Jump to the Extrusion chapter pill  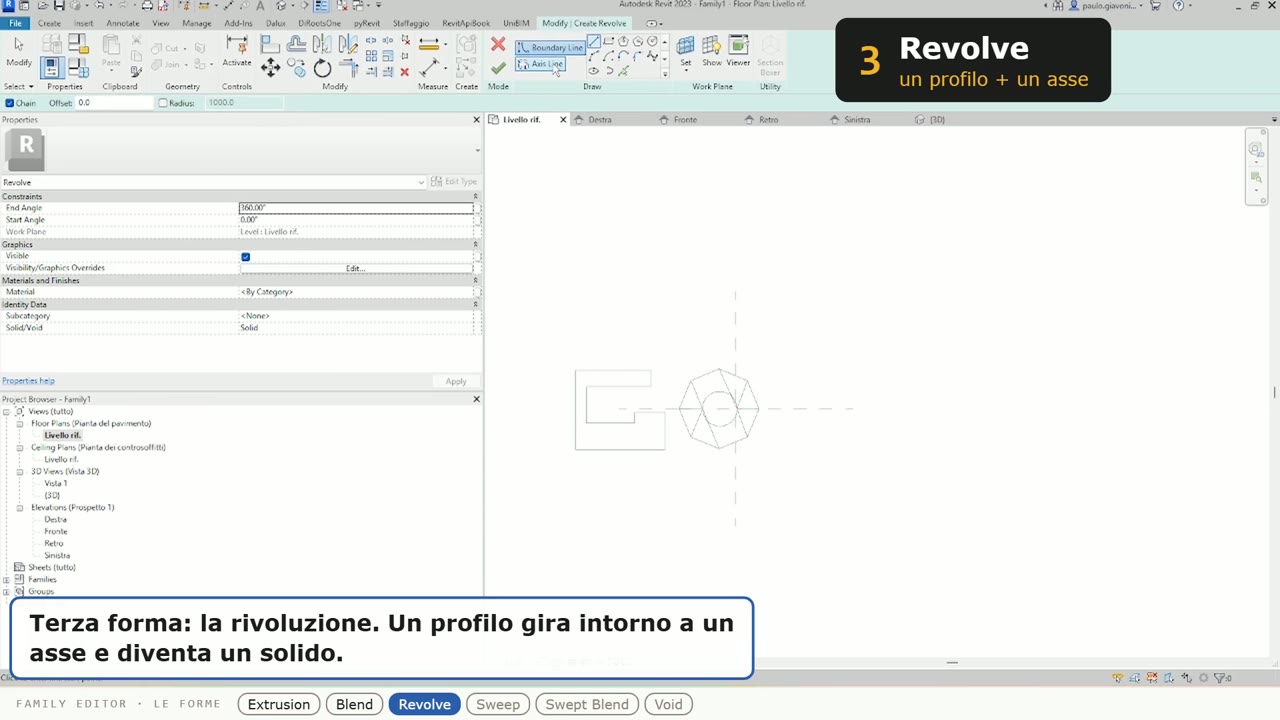click(279, 704)
